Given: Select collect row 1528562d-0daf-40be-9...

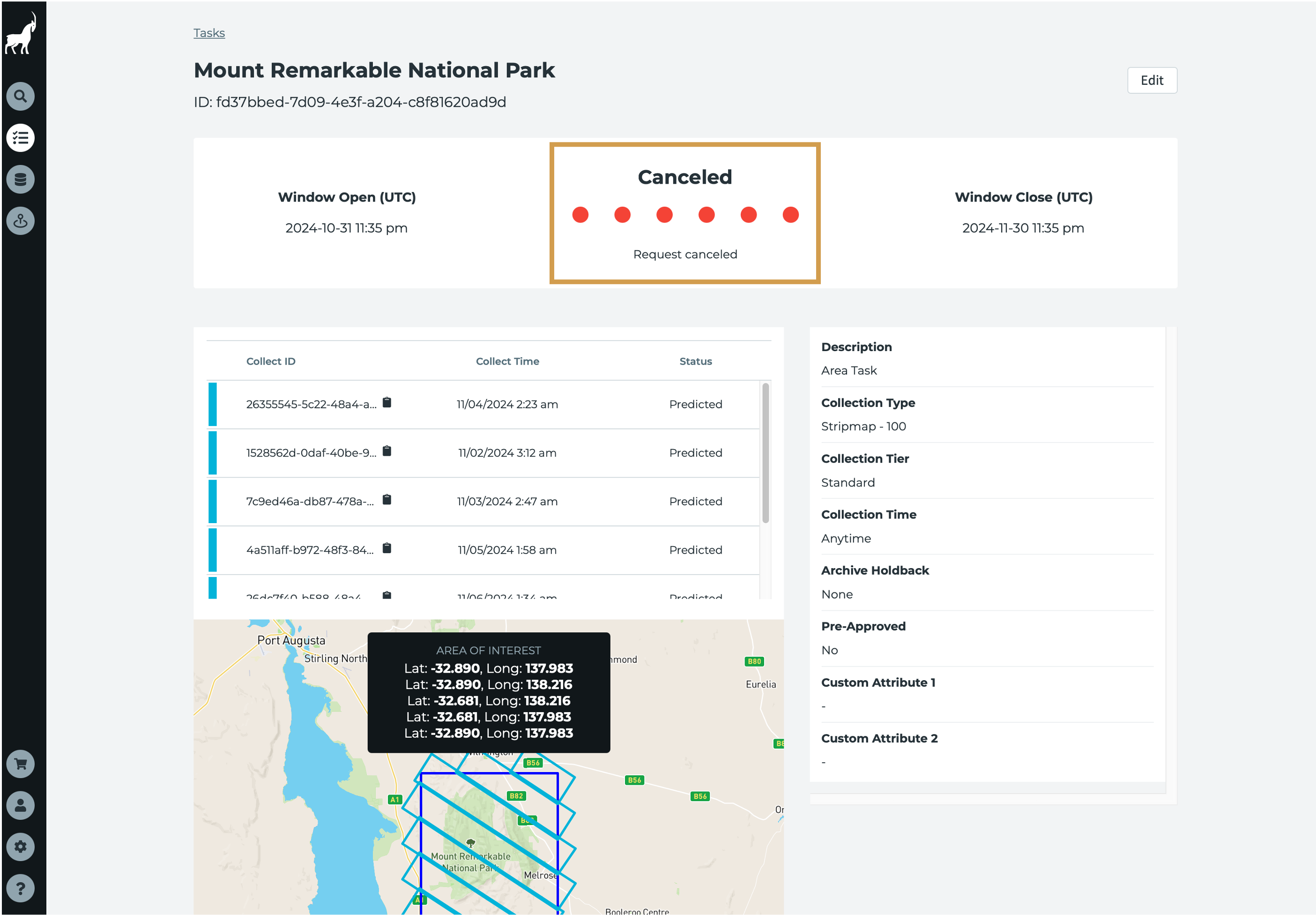Looking at the screenshot, I should [x=483, y=453].
